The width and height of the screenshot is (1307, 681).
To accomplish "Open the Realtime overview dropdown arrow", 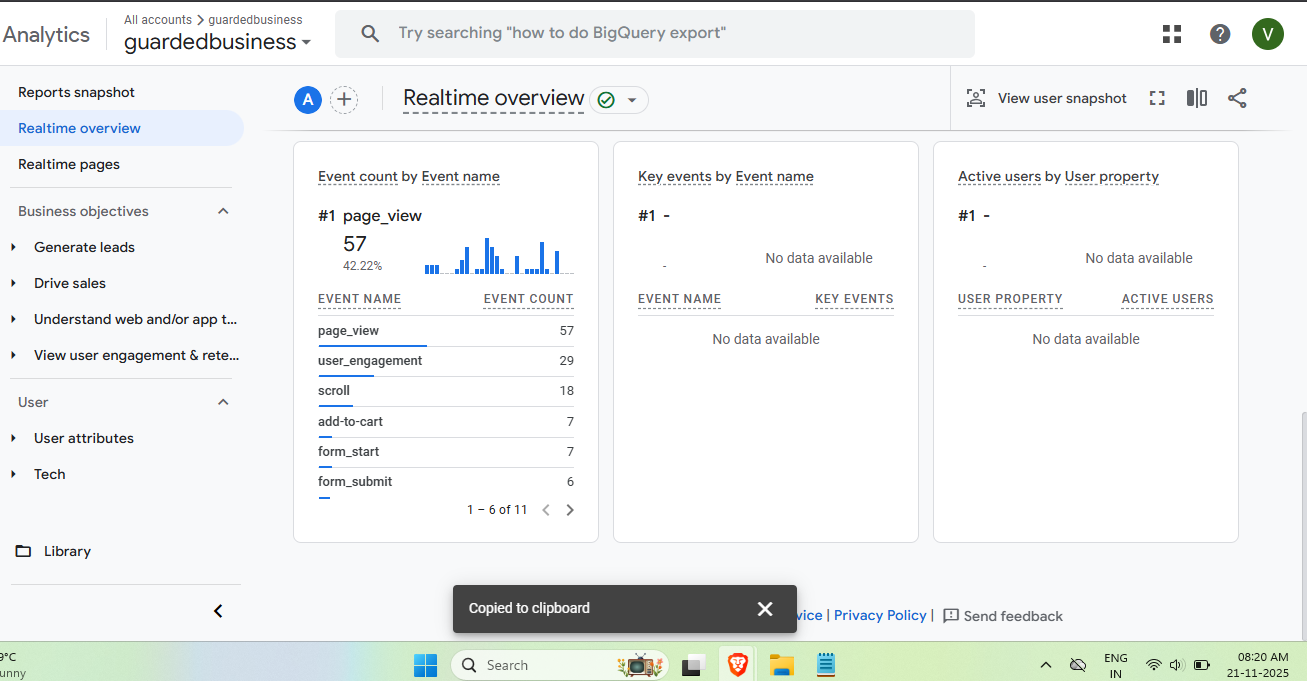I will click(632, 100).
